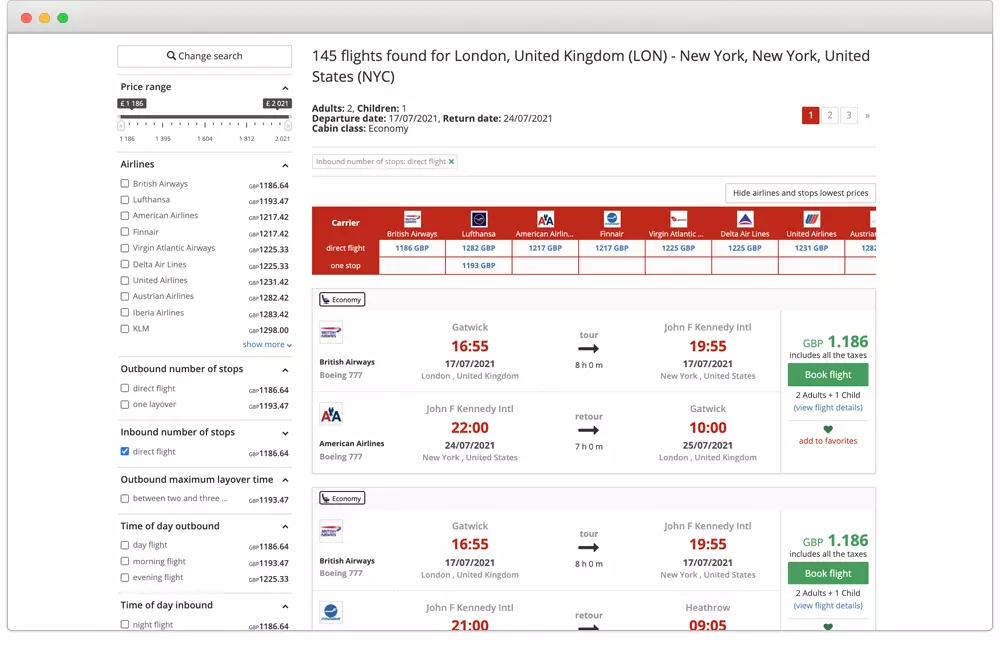The image size is (1000, 646).
Task: Click the magnifier icon in Change search
Action: pos(173,55)
